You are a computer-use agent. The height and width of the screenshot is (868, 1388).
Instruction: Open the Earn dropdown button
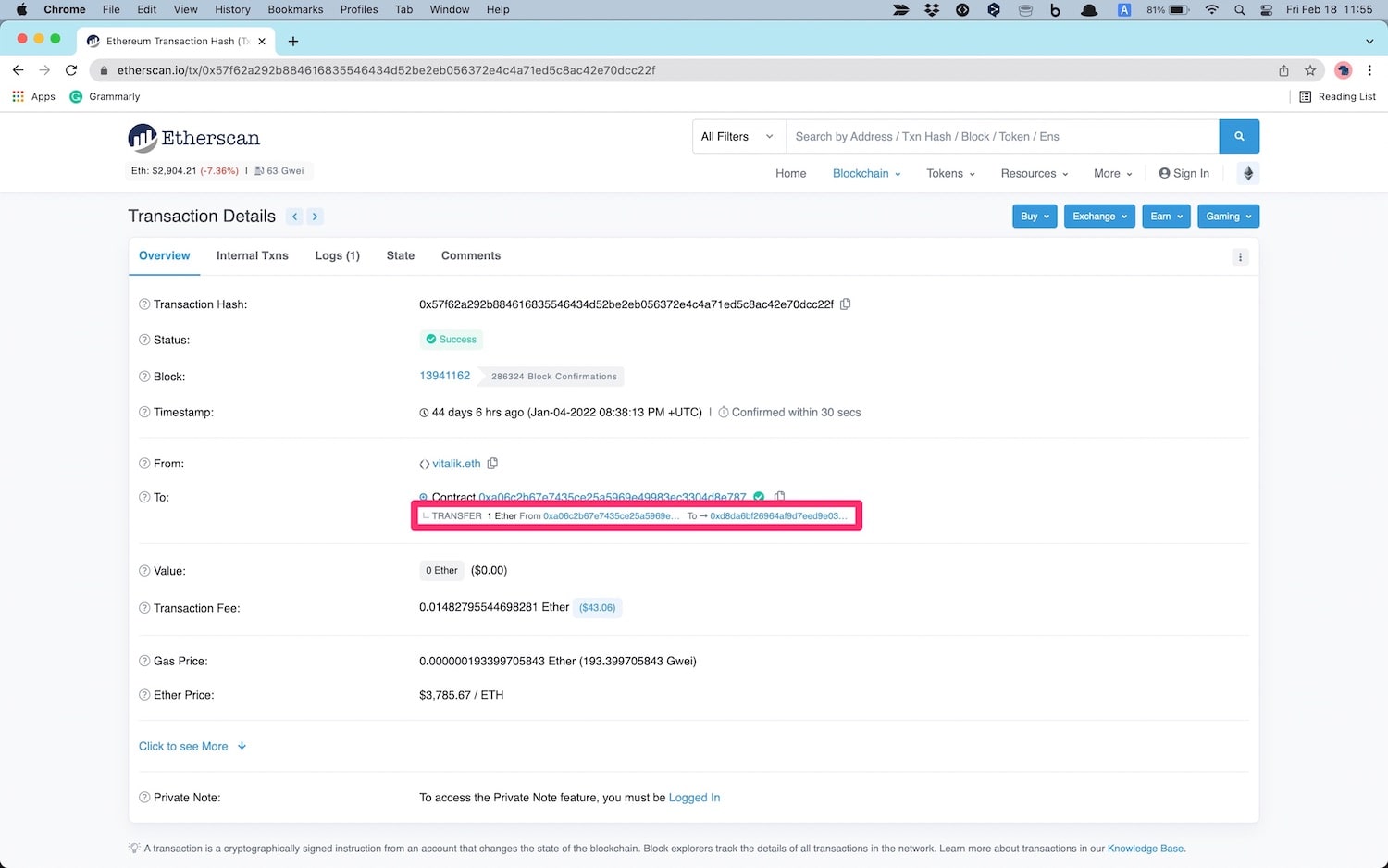[x=1166, y=217]
